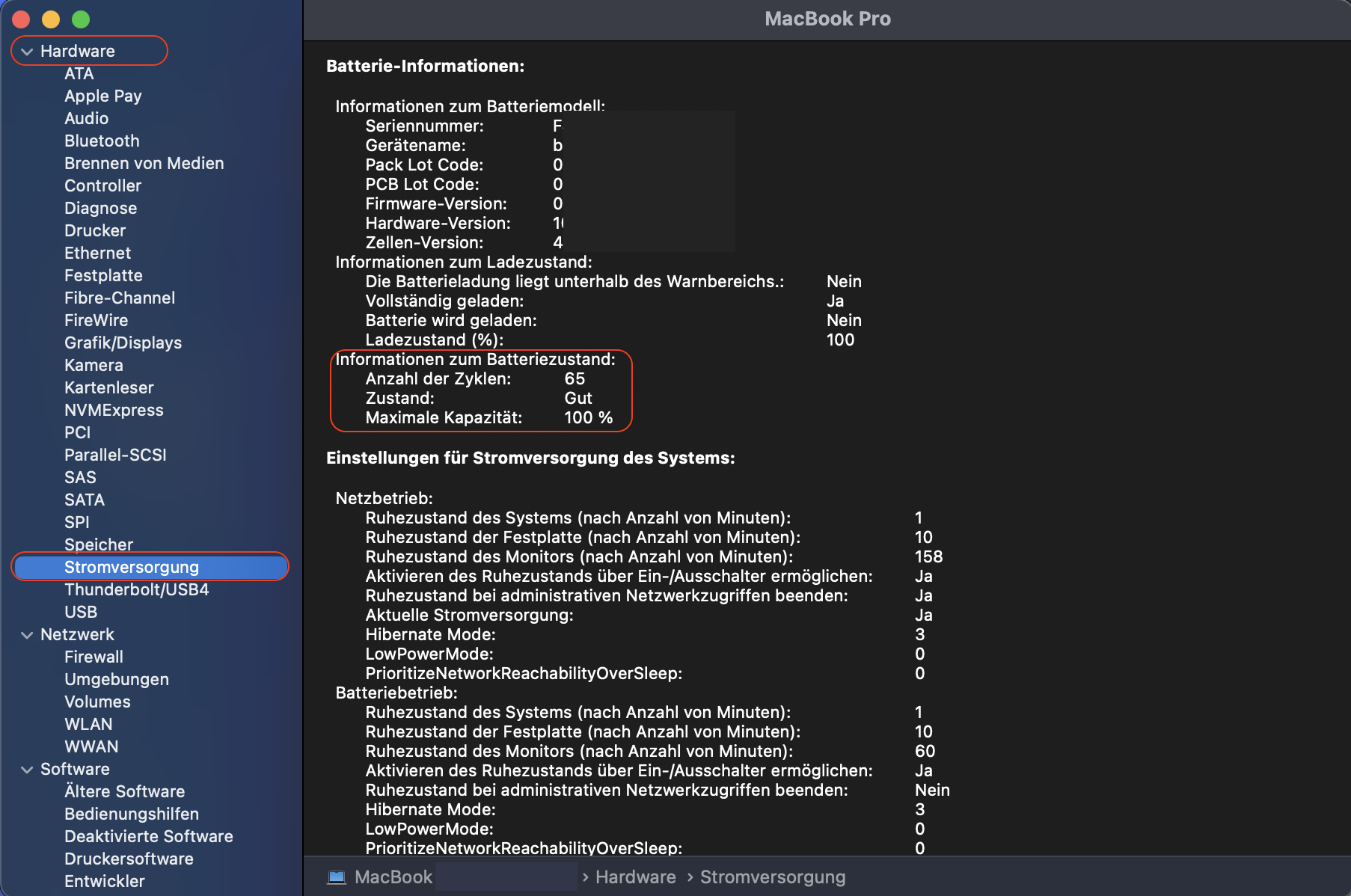
Task: Click the MacBook laptop icon in path bar
Action: pos(337,877)
